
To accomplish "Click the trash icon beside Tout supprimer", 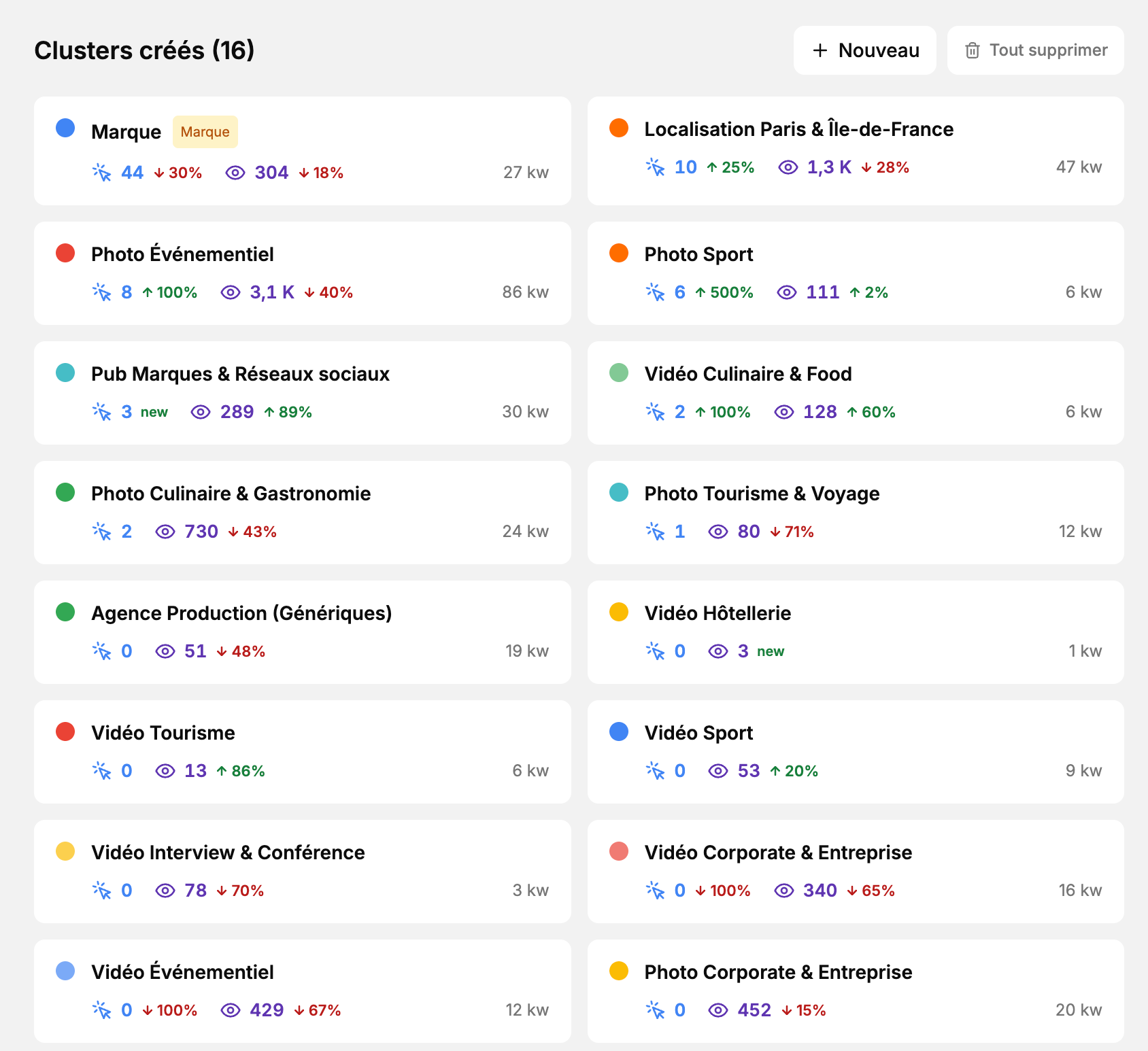I will click(973, 50).
